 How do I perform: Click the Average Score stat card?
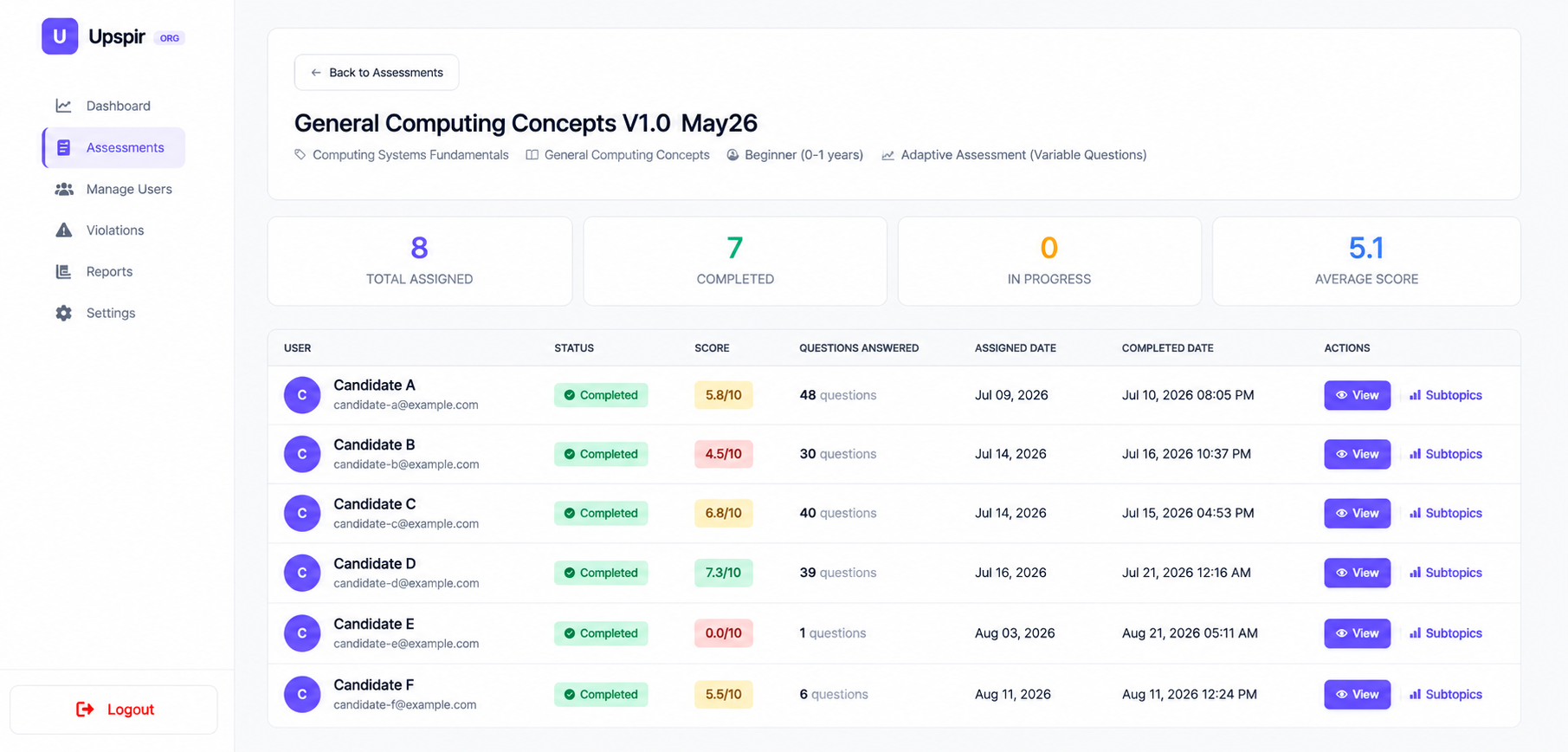coord(1366,261)
